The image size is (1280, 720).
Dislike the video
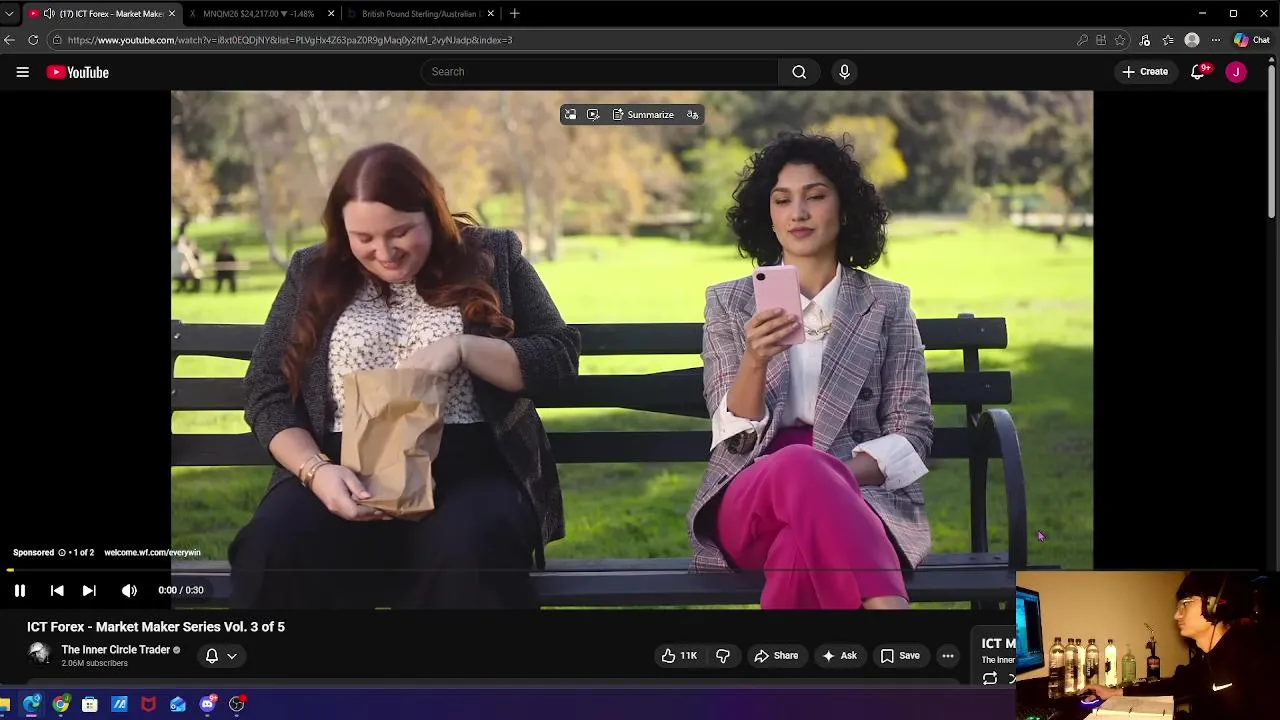[723, 656]
